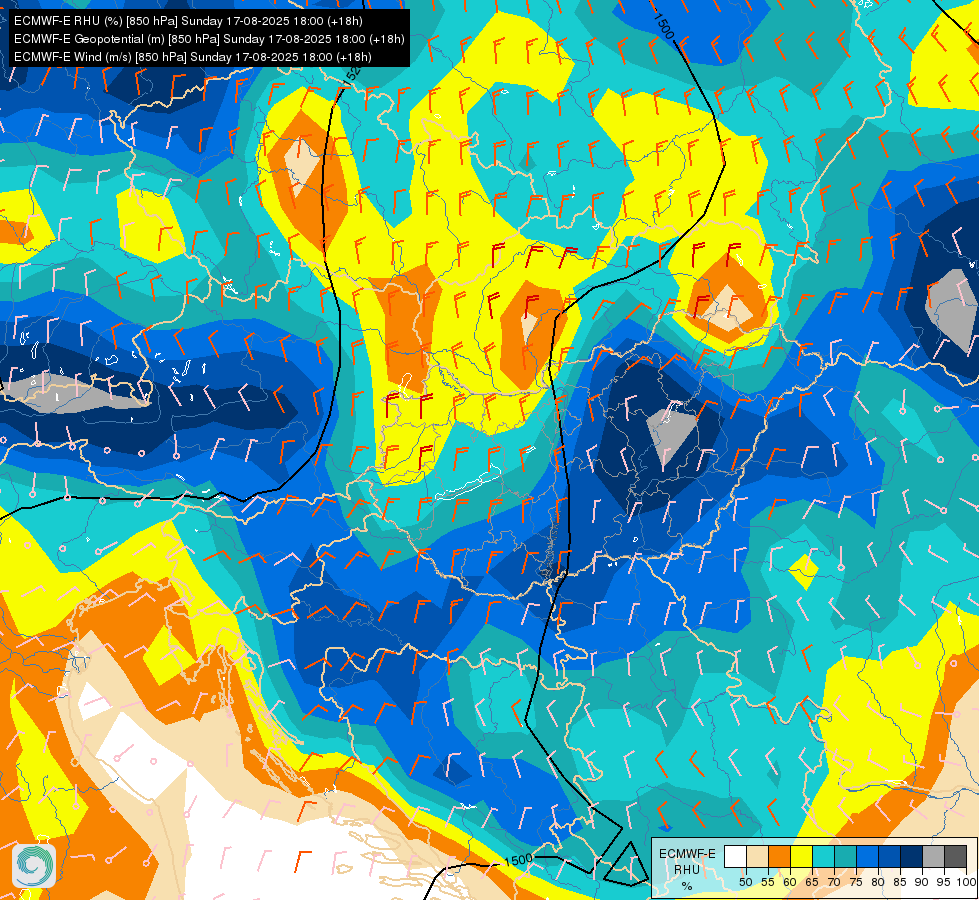Click the legend tick label 85

pos(900,882)
